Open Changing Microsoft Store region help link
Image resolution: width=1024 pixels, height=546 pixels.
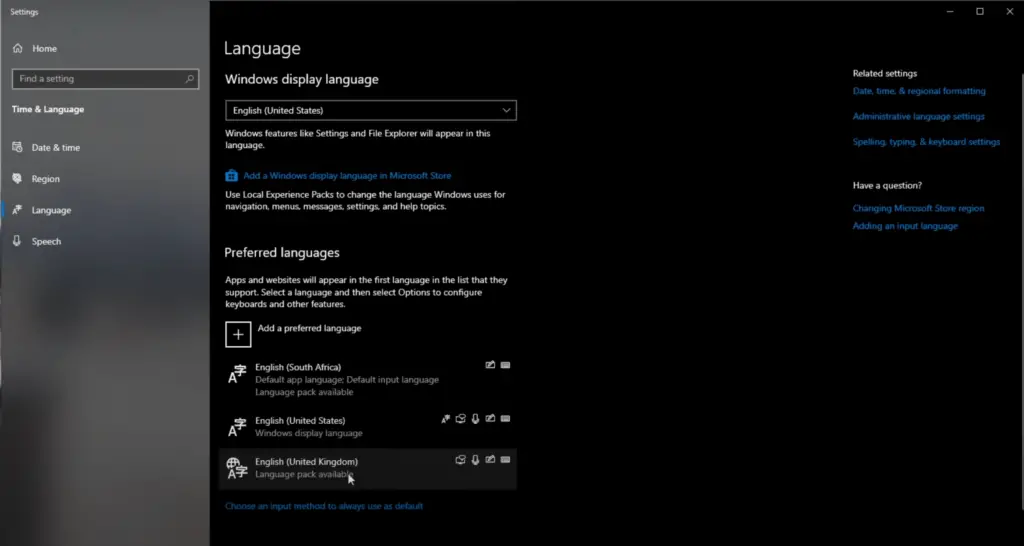click(x=918, y=208)
